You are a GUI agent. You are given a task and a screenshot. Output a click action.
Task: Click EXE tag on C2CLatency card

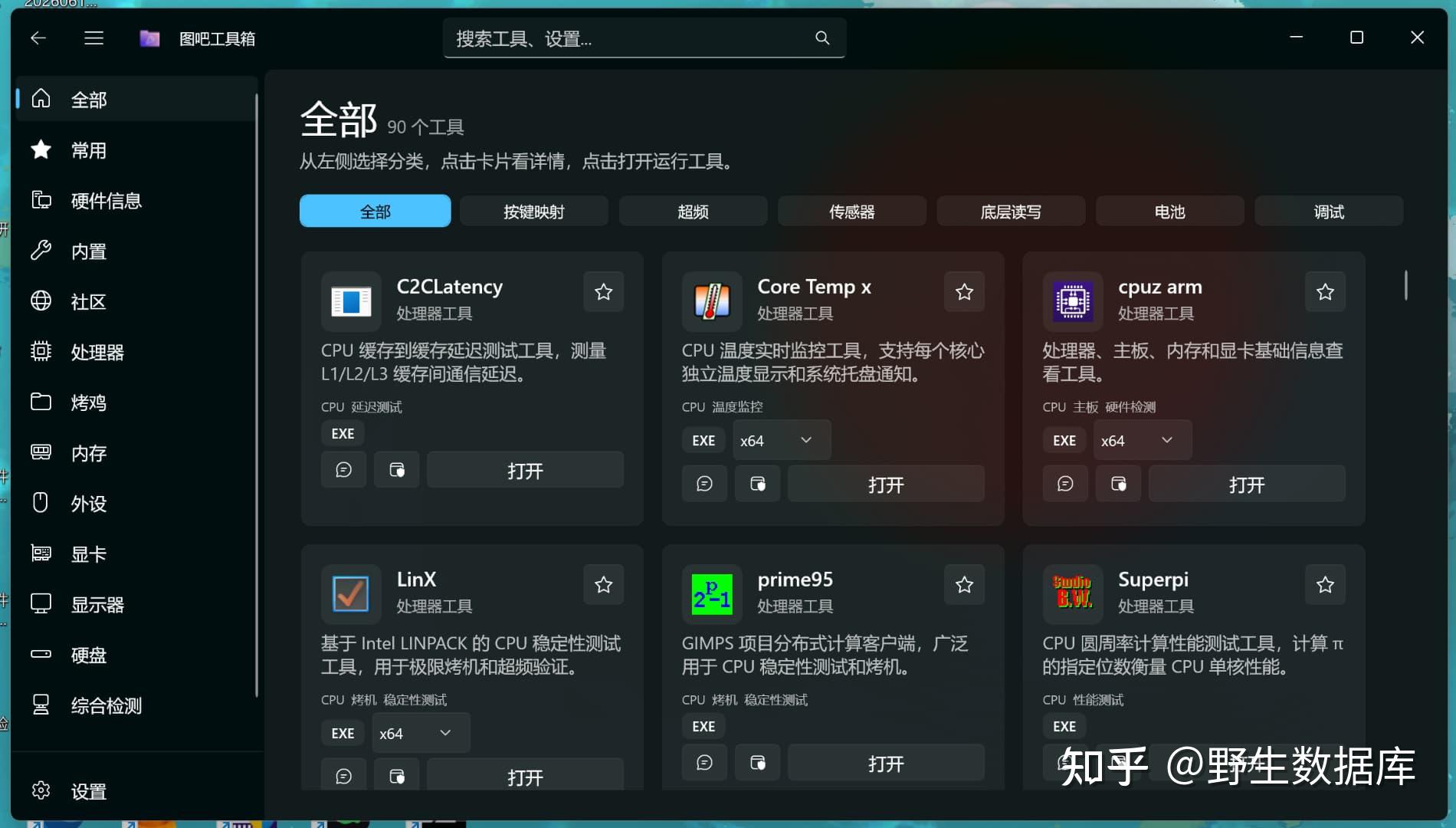[x=343, y=433]
